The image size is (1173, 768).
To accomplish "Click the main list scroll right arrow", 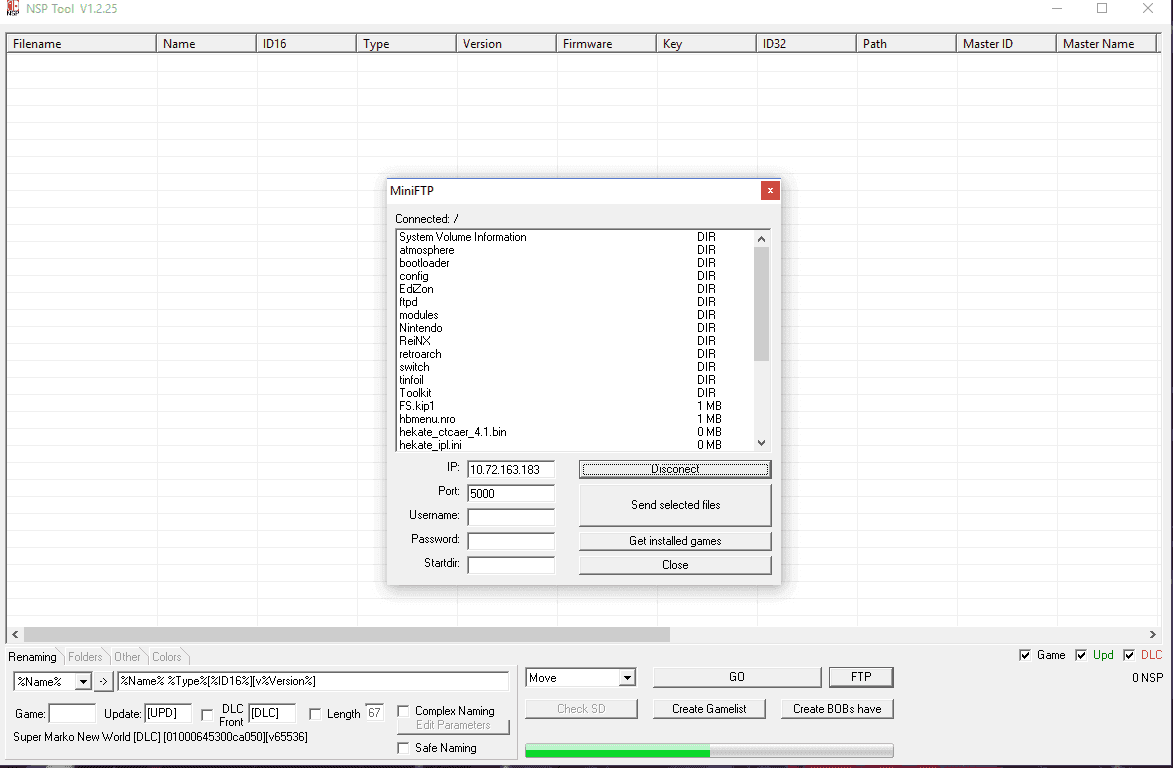I will pyautogui.click(x=1153, y=634).
